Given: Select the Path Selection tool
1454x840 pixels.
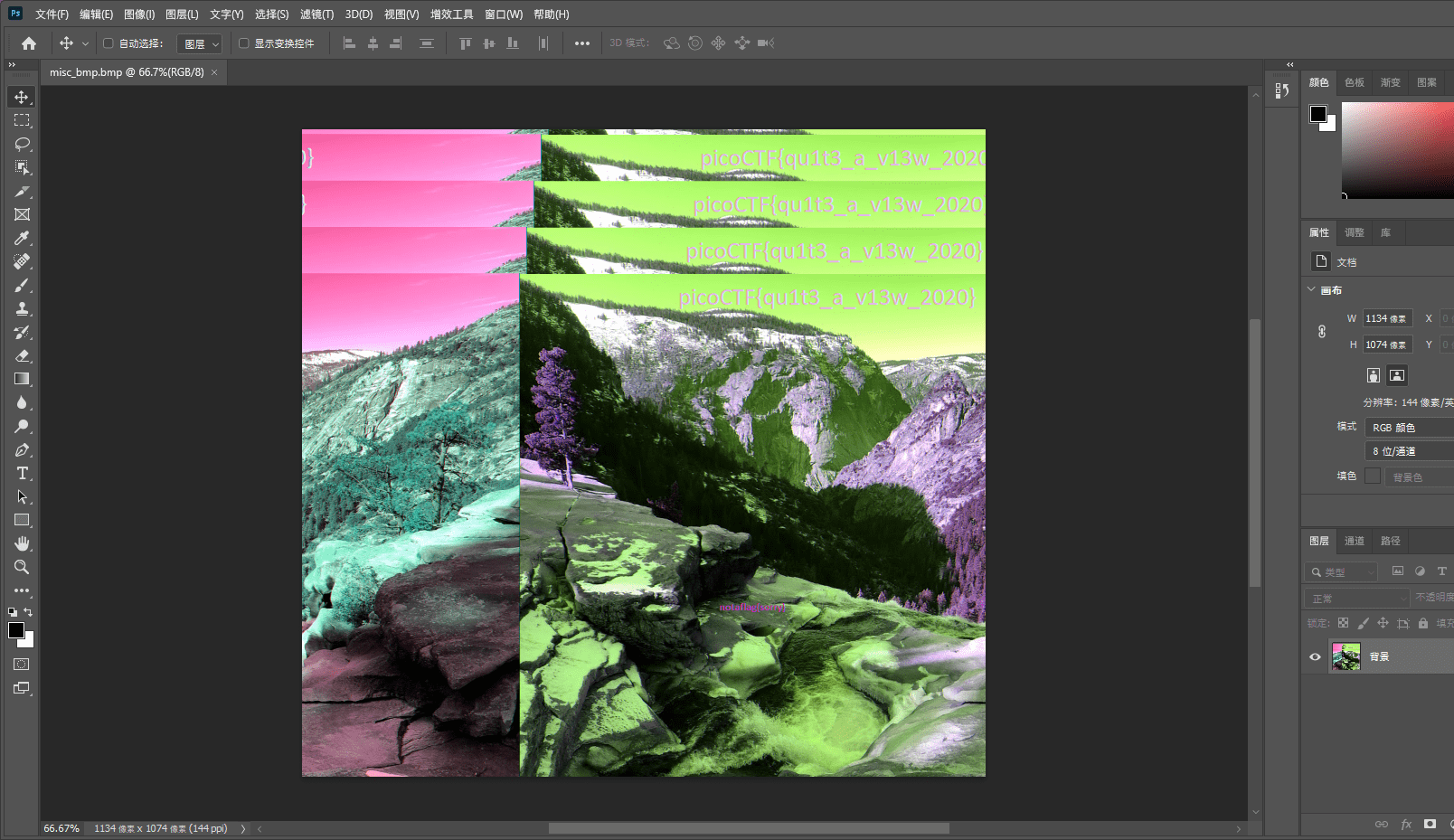Looking at the screenshot, I should pyautogui.click(x=22, y=496).
